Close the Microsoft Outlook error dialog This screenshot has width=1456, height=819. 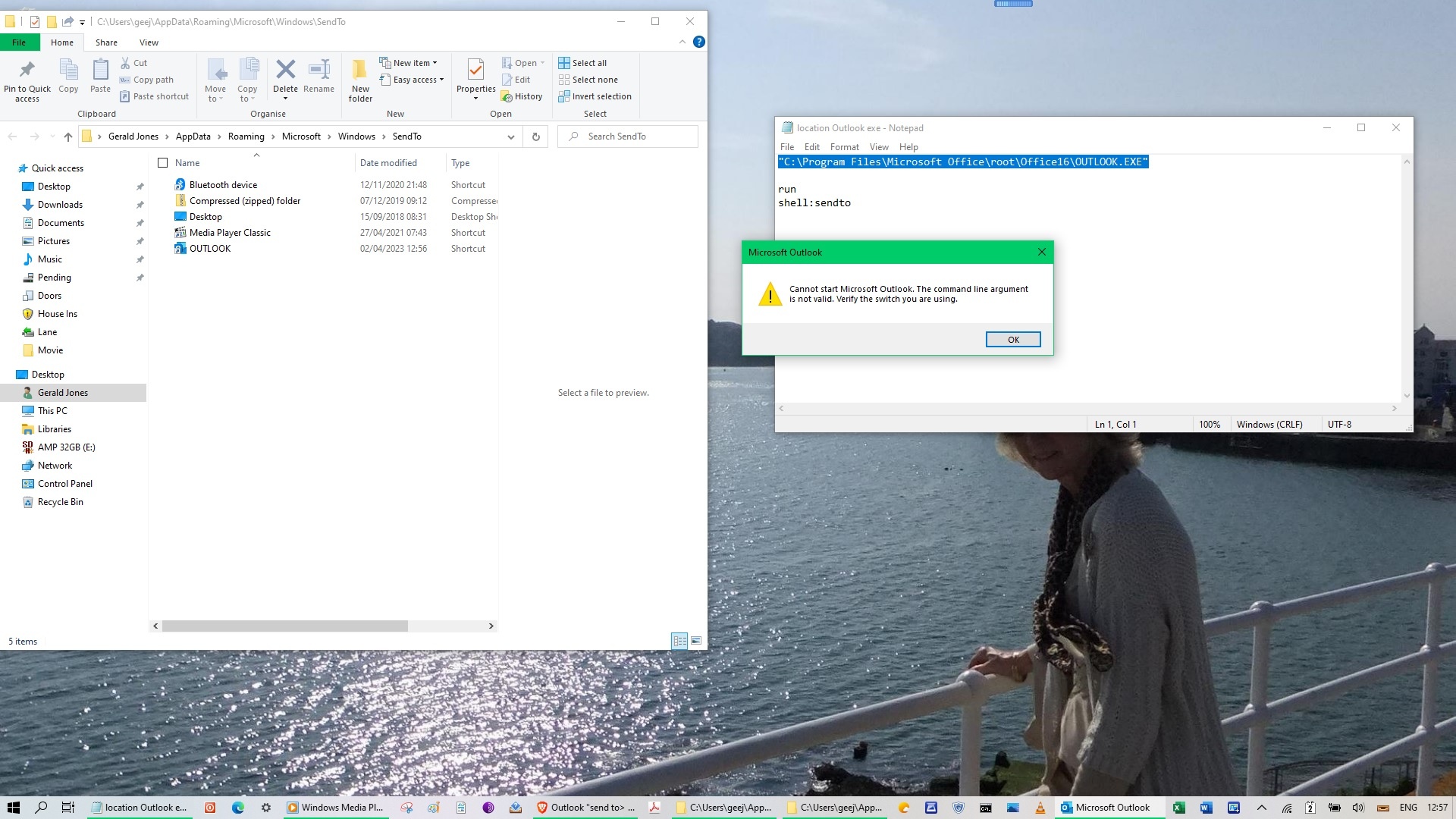[1041, 253]
